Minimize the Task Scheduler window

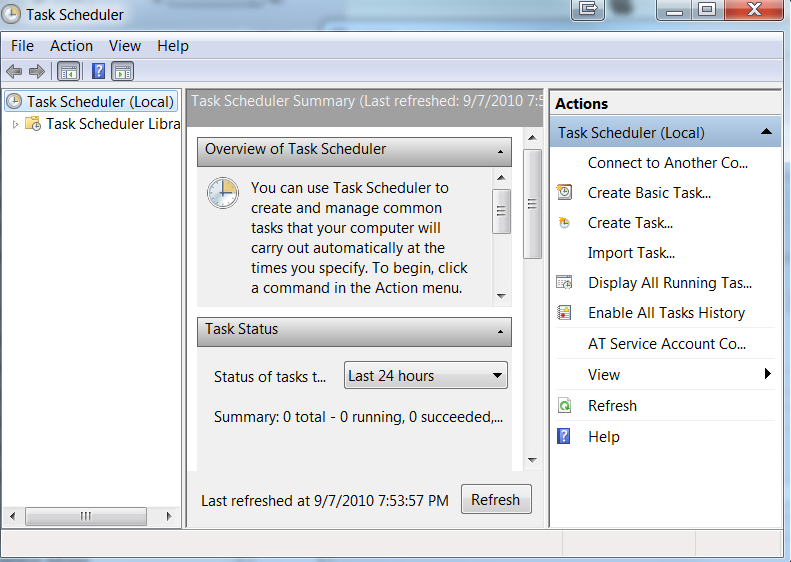pyautogui.click(x=674, y=10)
